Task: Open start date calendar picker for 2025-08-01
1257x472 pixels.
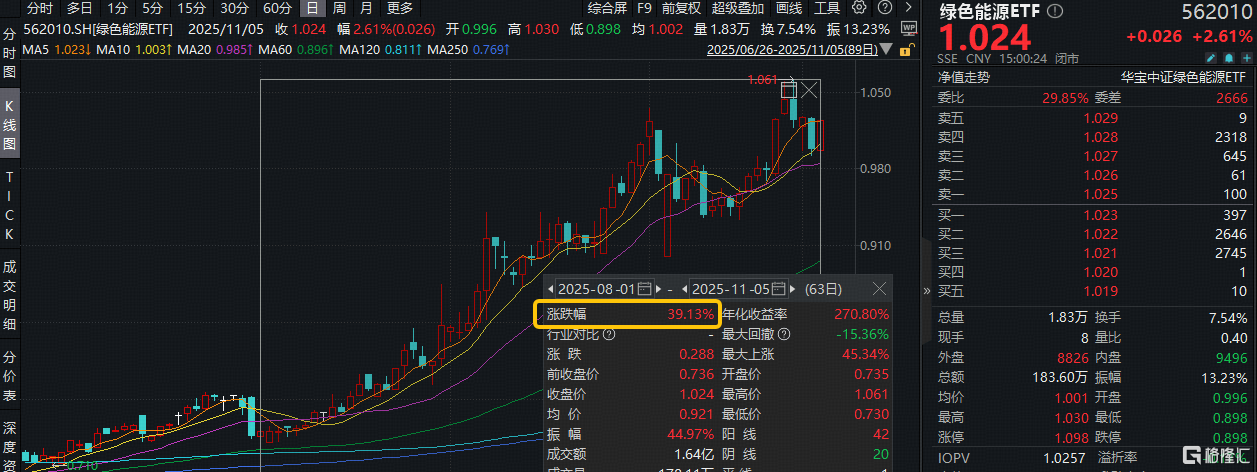Action: tap(644, 289)
